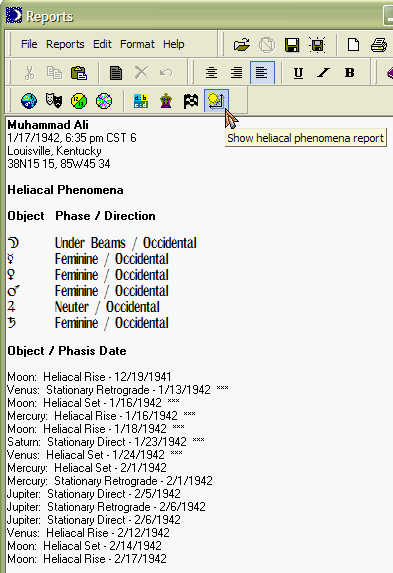Toggle right text alignment
393x573 pixels.
[236, 72]
